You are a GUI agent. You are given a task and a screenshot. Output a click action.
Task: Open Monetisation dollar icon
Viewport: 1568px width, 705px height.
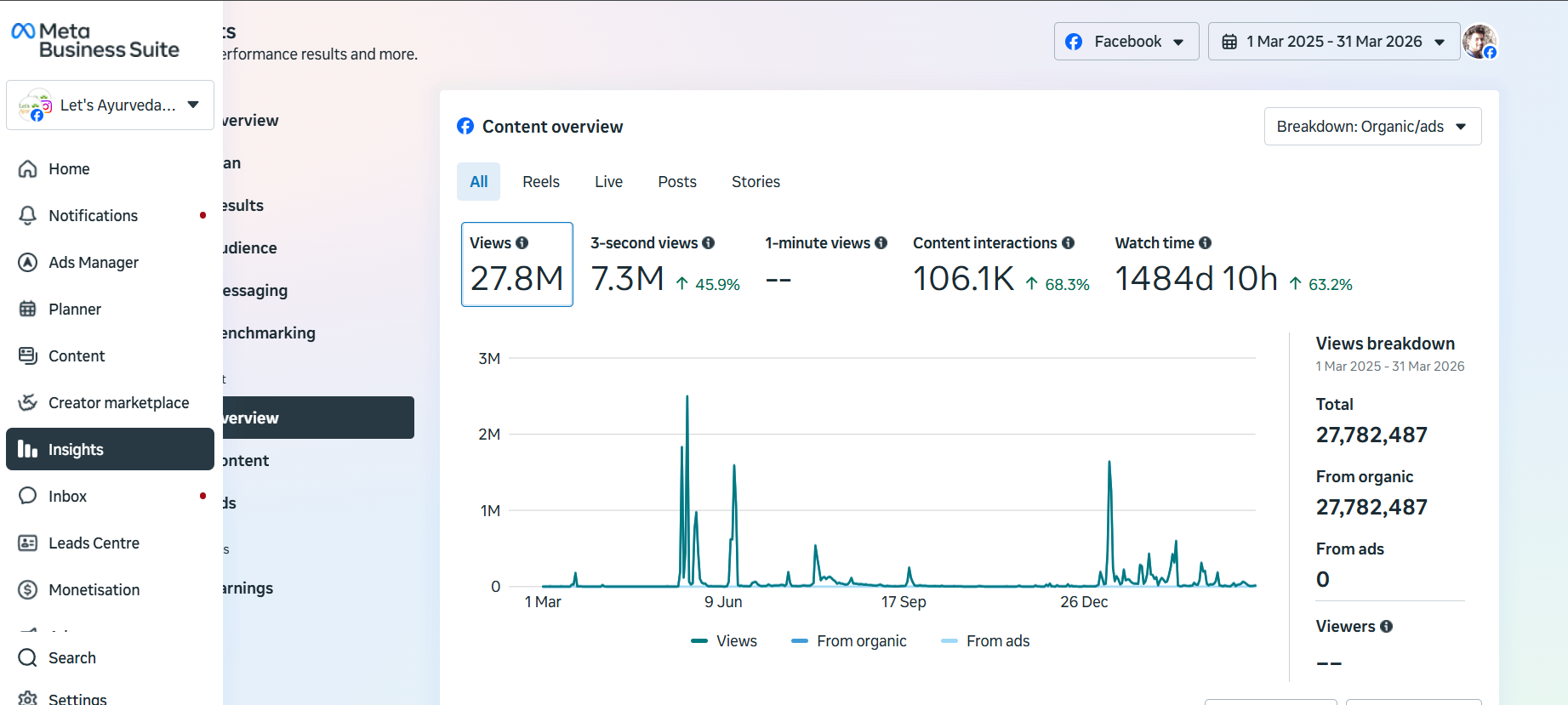28,589
